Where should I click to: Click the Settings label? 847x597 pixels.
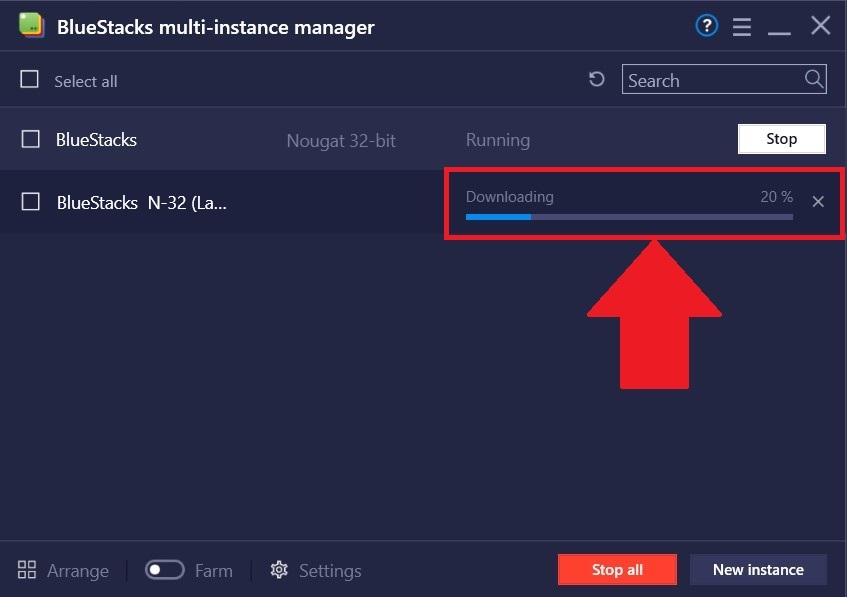[330, 571]
